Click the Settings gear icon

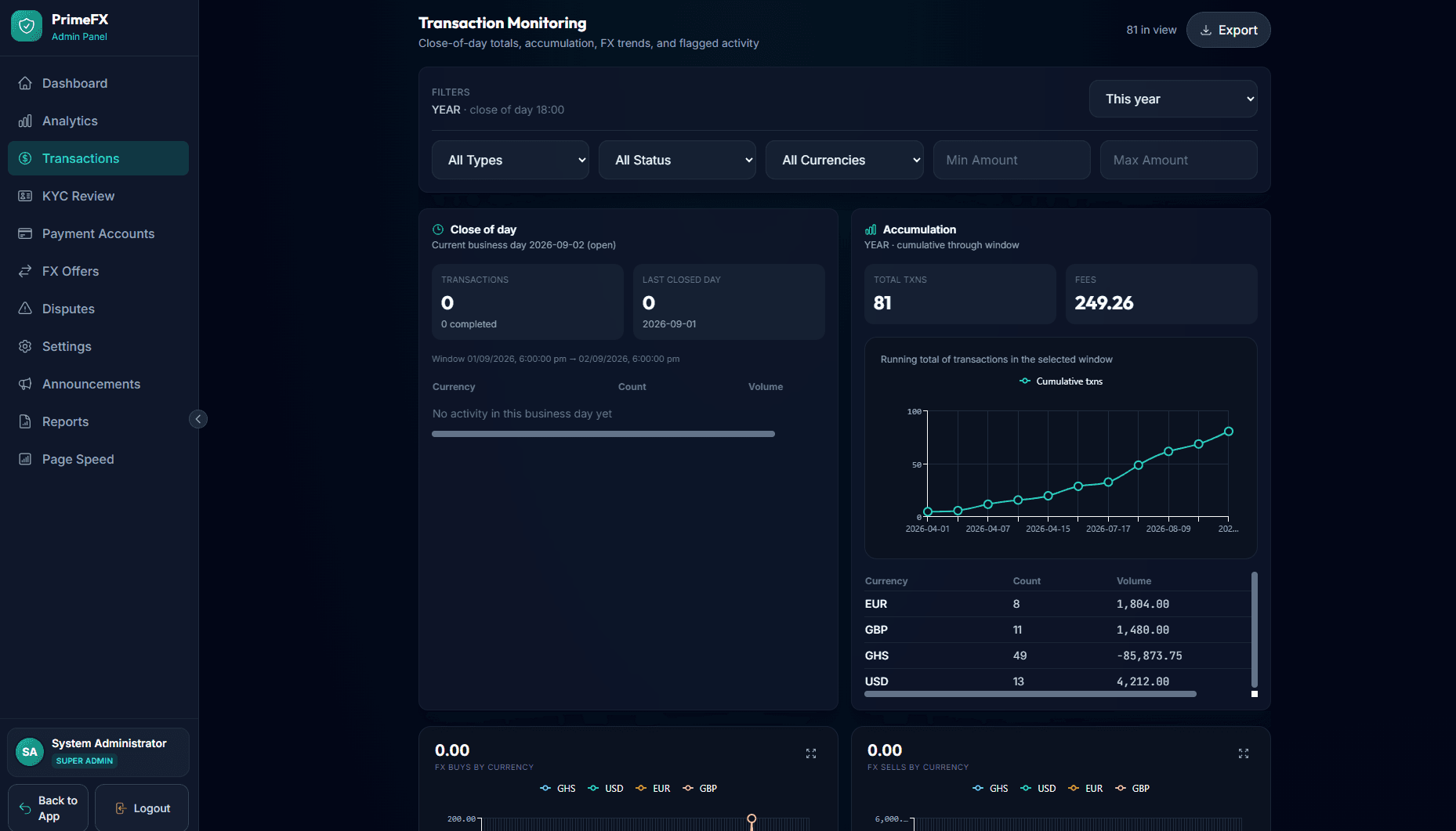point(25,346)
